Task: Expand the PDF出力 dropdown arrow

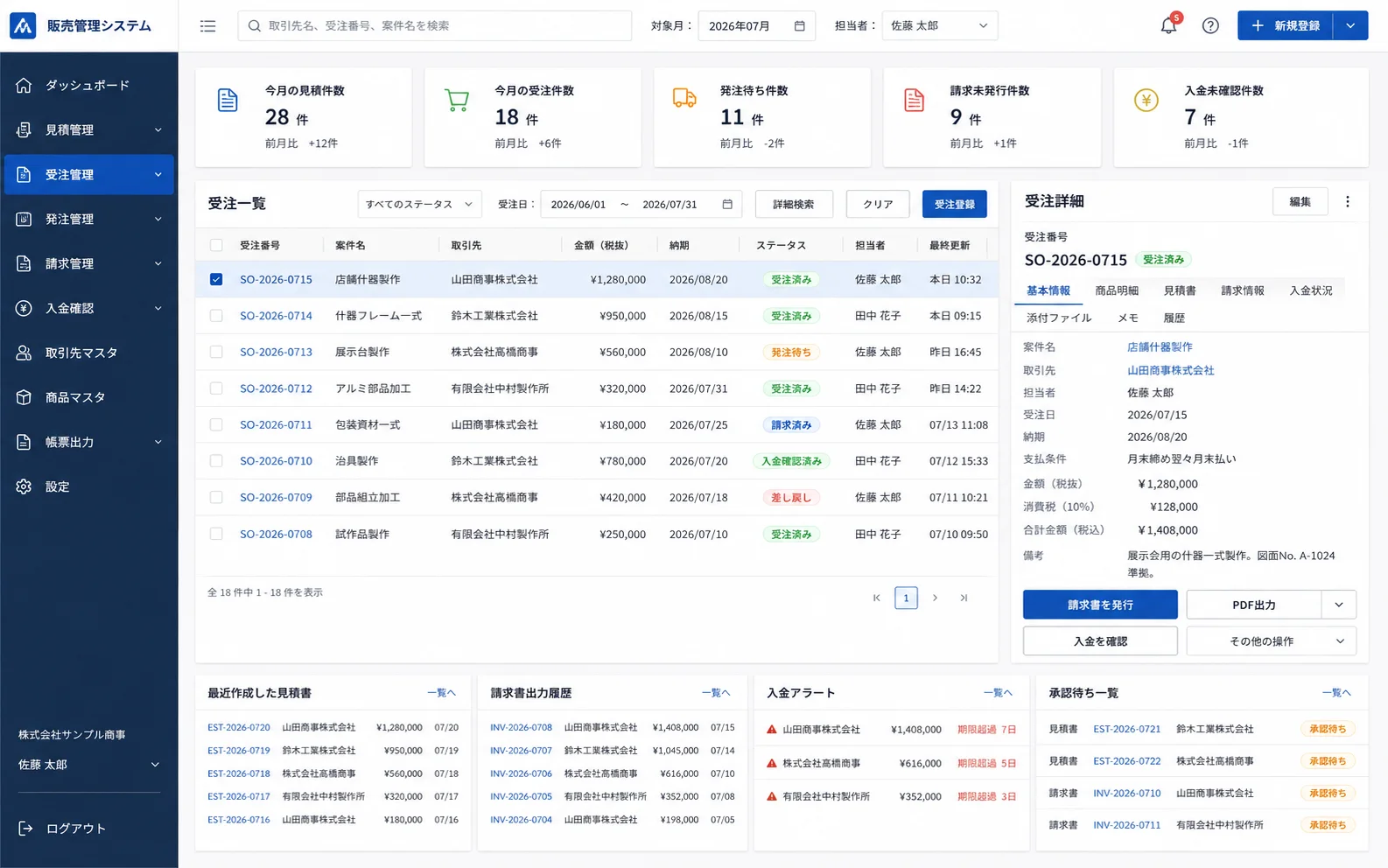Action: click(x=1339, y=605)
